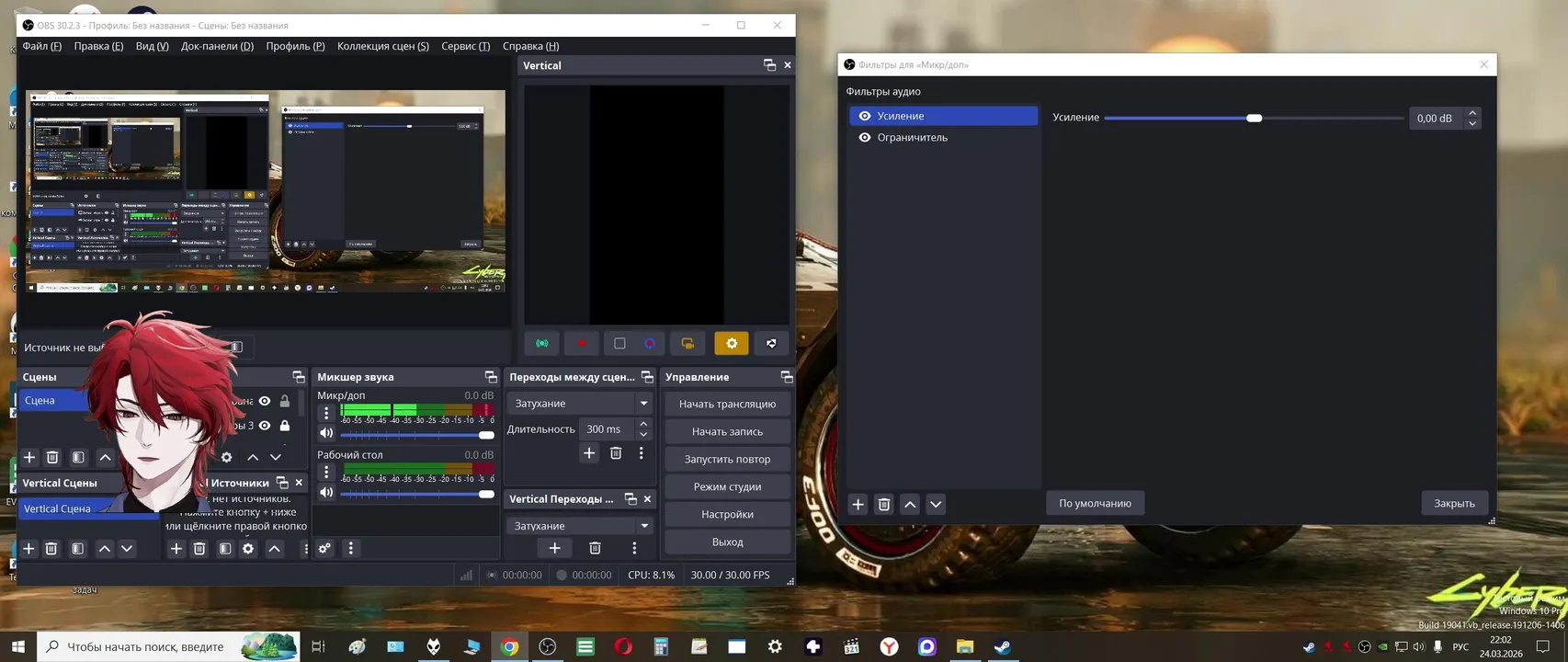Open Steam from the taskbar
1568x662 pixels.
(x=1003, y=646)
